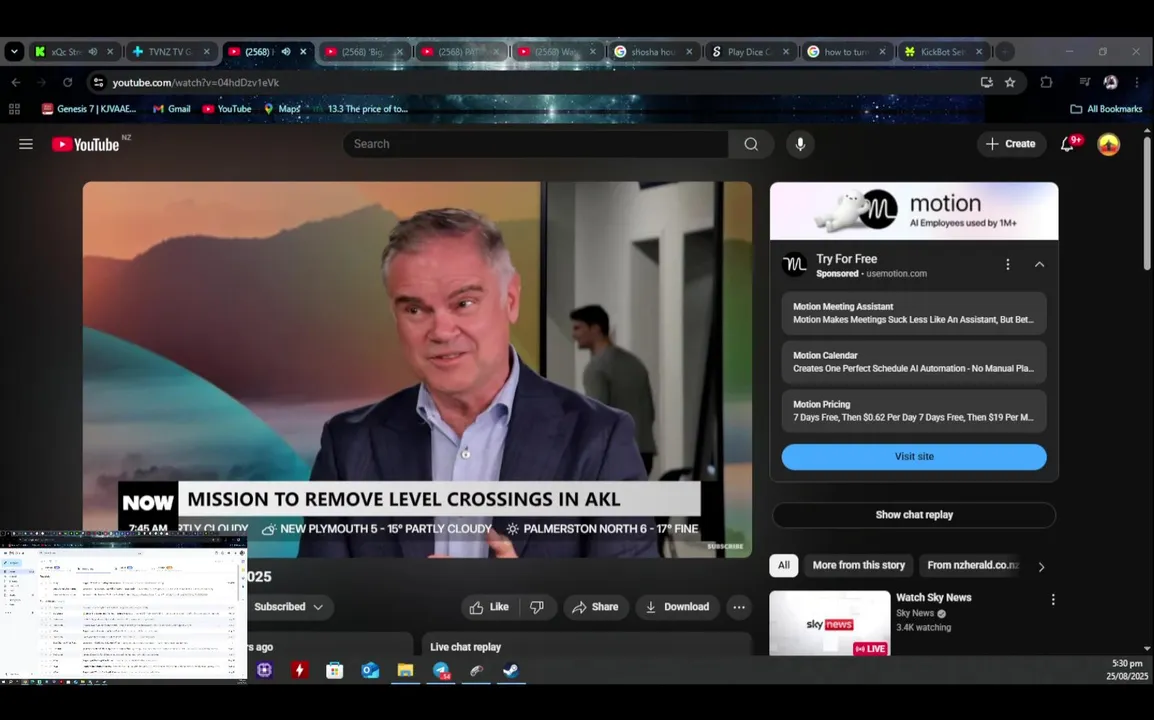Open the All Bookmarks folder
The width and height of the screenshot is (1154, 720).
pos(1106,109)
